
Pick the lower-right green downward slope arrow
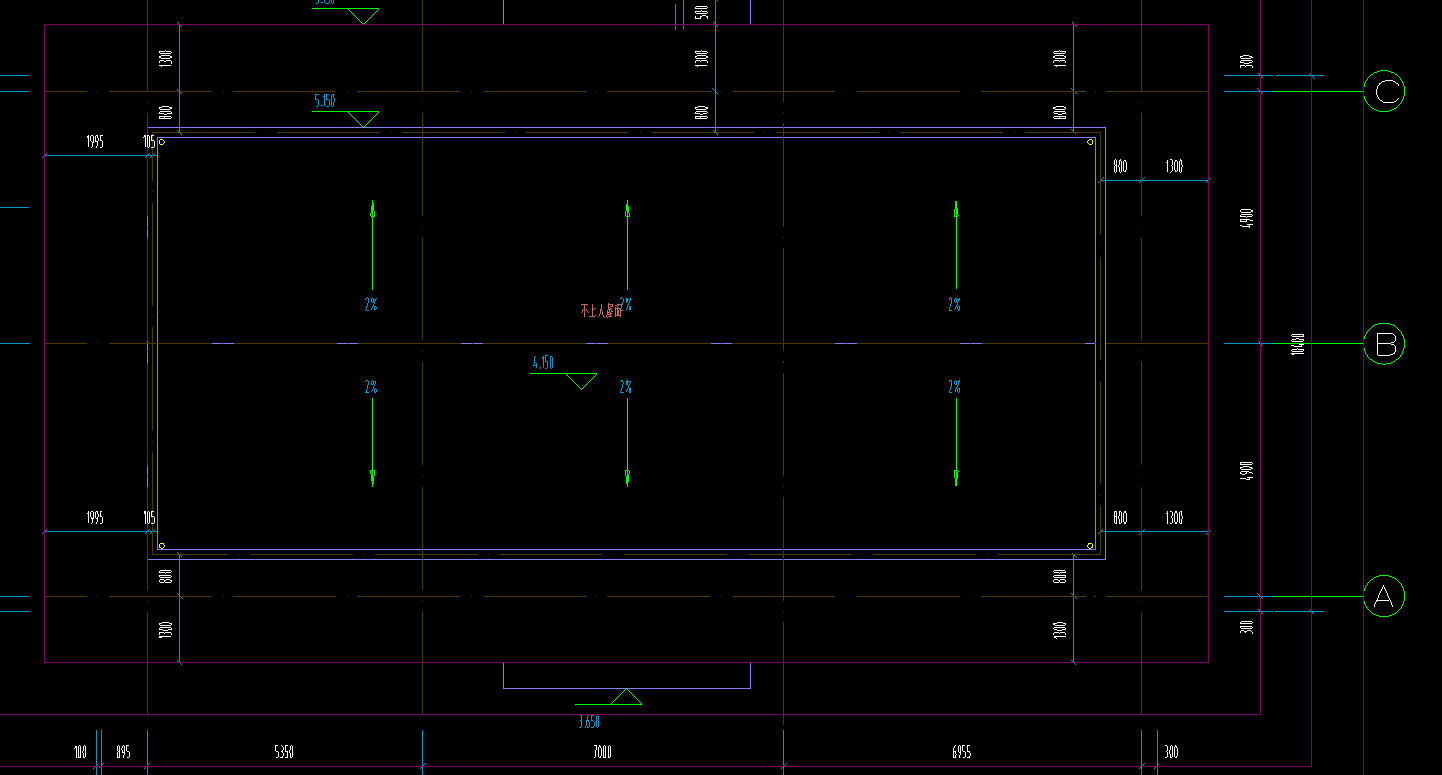click(956, 442)
